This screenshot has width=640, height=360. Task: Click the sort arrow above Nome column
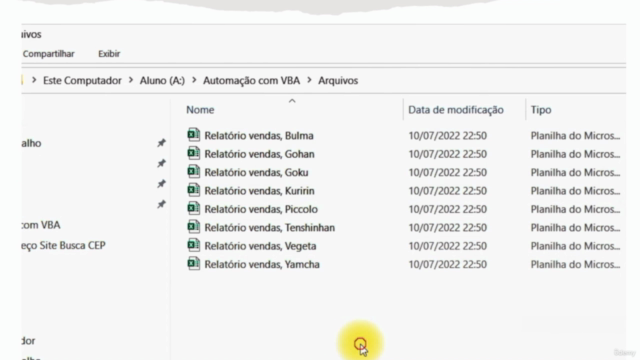pyautogui.click(x=292, y=101)
